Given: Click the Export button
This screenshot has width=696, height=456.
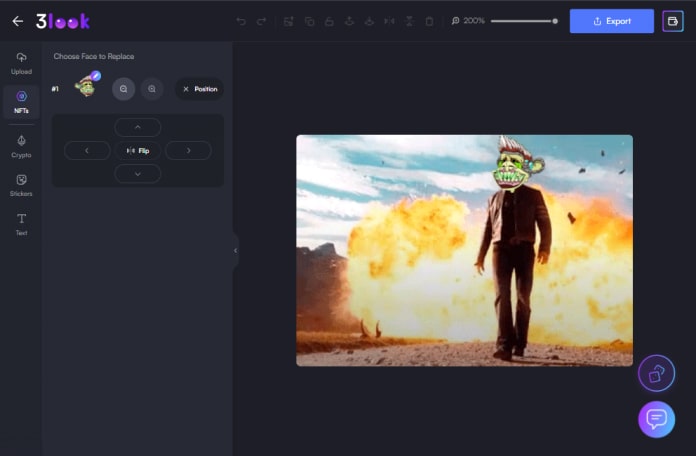Looking at the screenshot, I should click(x=611, y=21).
